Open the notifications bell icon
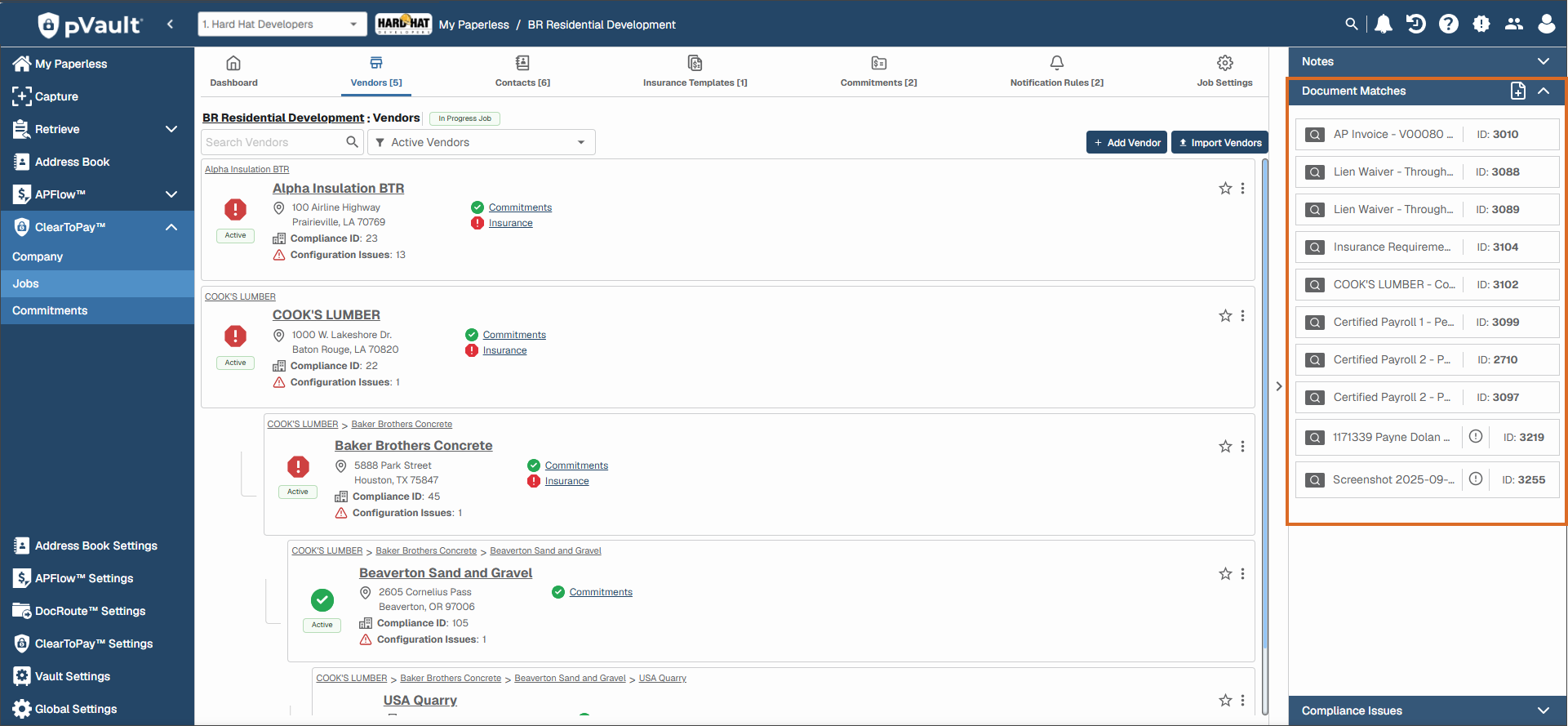The width and height of the screenshot is (1568, 726). (x=1384, y=24)
